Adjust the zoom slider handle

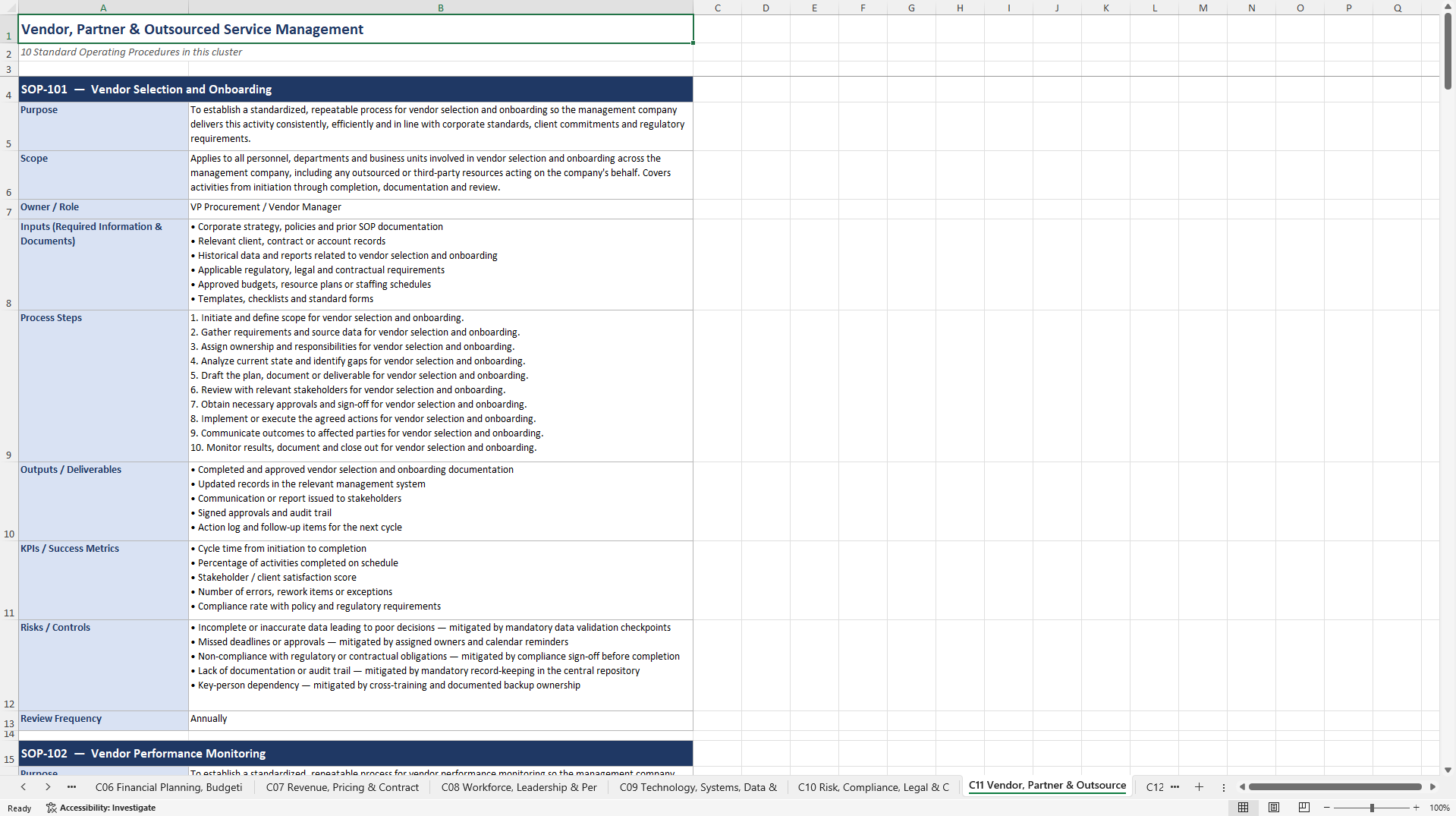tap(1372, 808)
